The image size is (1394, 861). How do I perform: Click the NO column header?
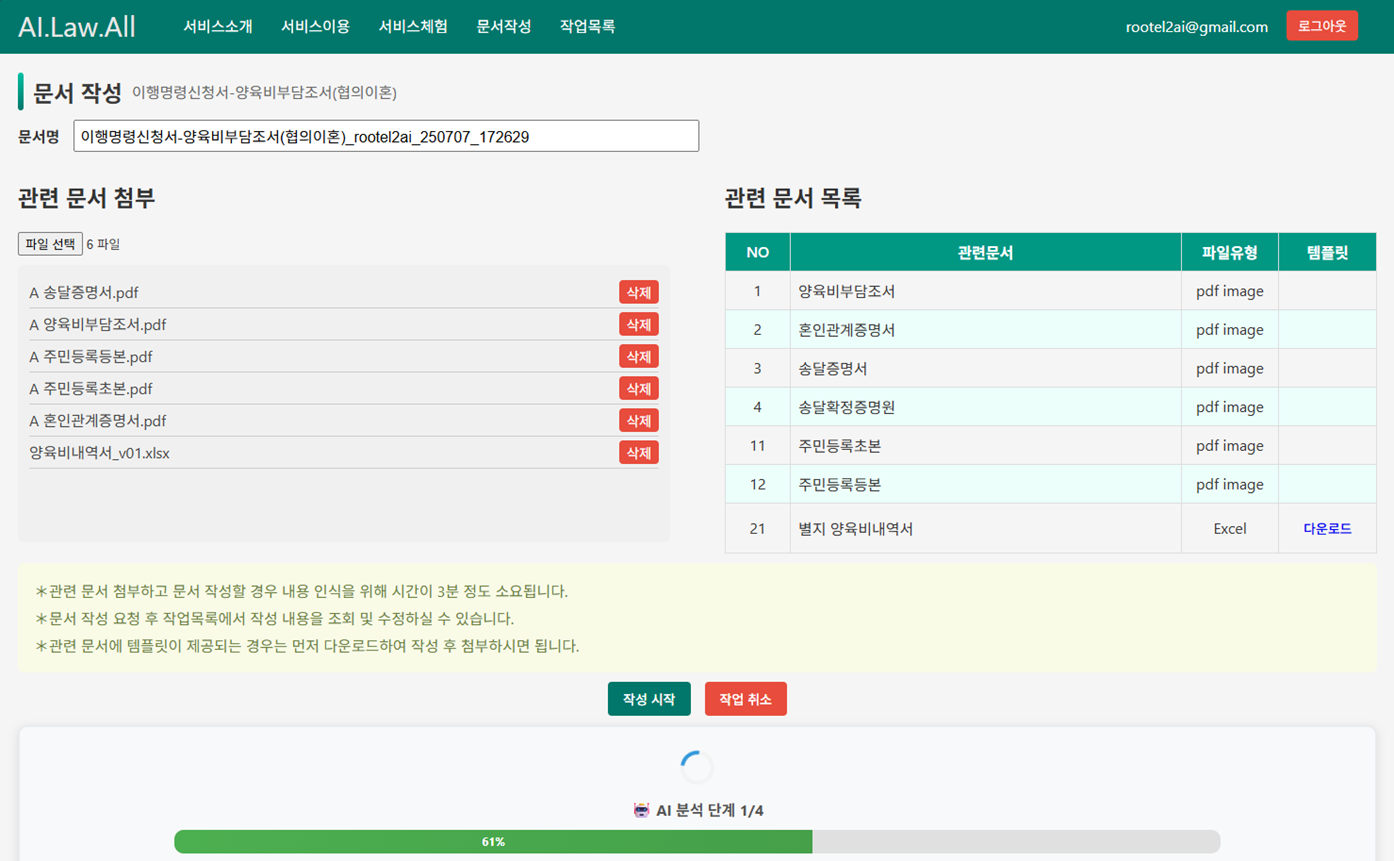[x=758, y=253]
